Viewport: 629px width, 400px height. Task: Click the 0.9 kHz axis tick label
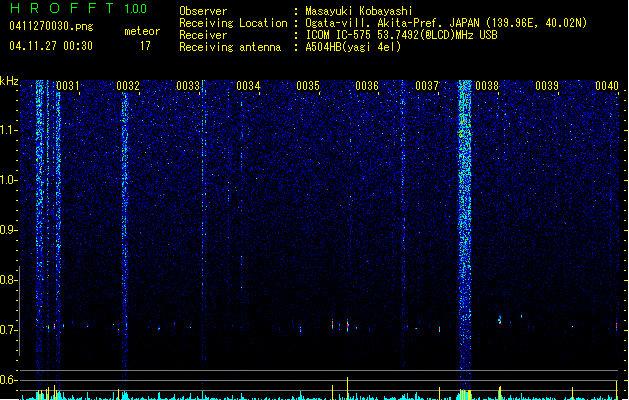click(x=9, y=230)
